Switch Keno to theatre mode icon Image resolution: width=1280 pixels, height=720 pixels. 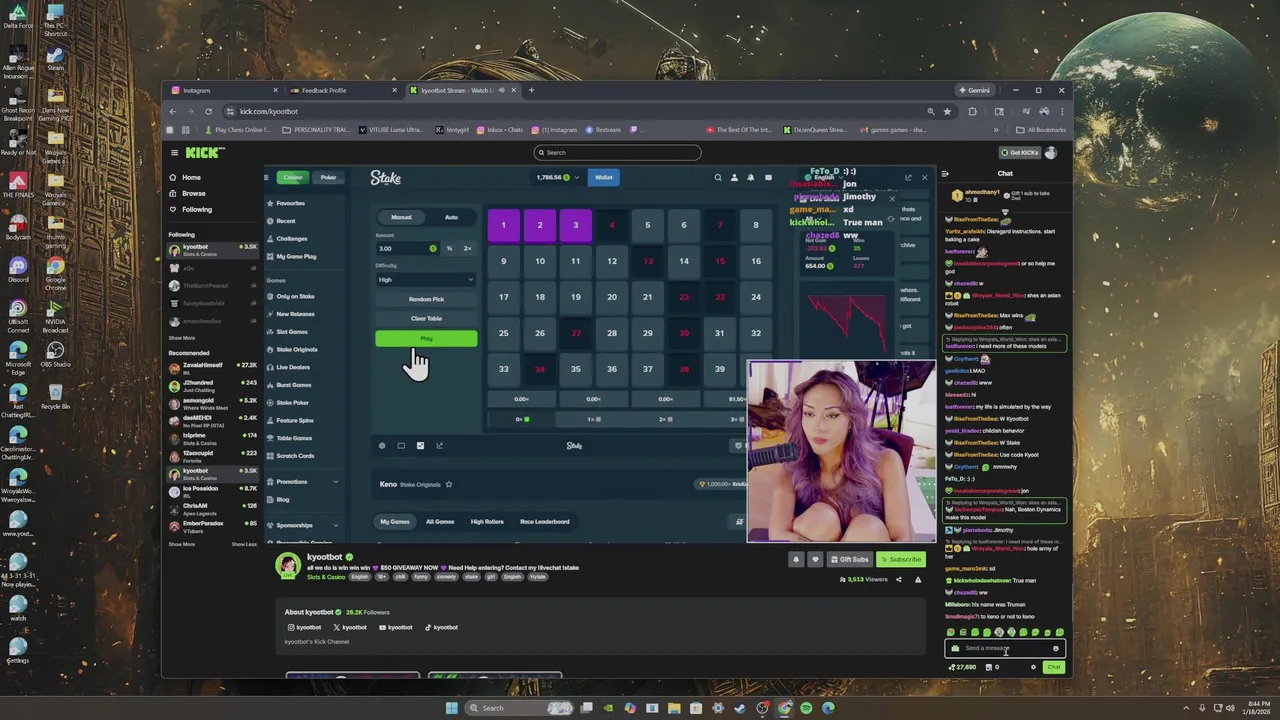[401, 445]
